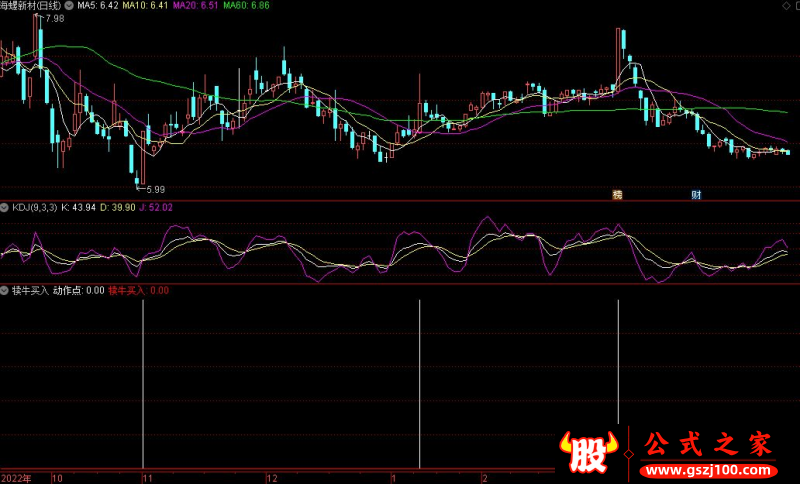This screenshot has width=800, height=484.
Task: Open the www.gszj100.com link
Action: click(x=708, y=470)
